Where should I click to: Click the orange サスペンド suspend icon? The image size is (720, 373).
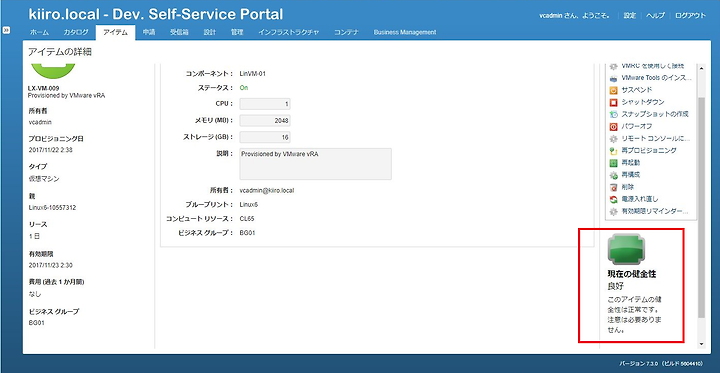coord(613,90)
